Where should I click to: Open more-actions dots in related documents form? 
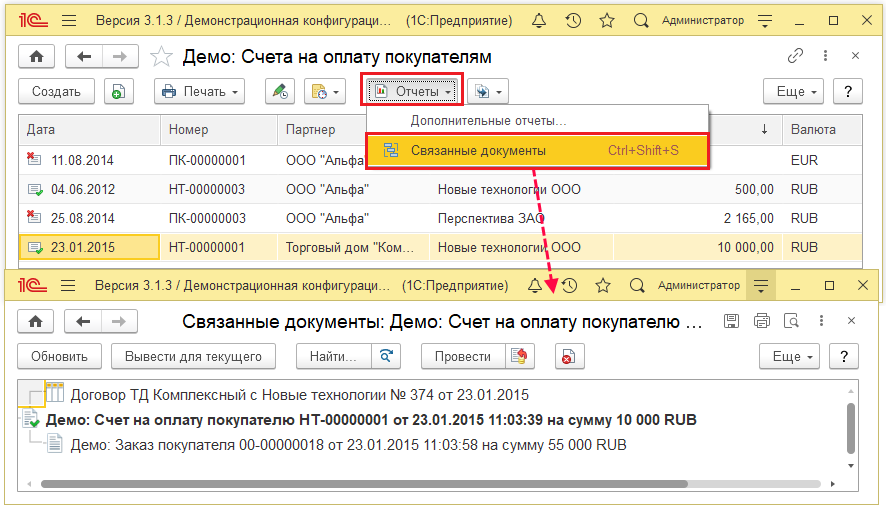(x=822, y=321)
